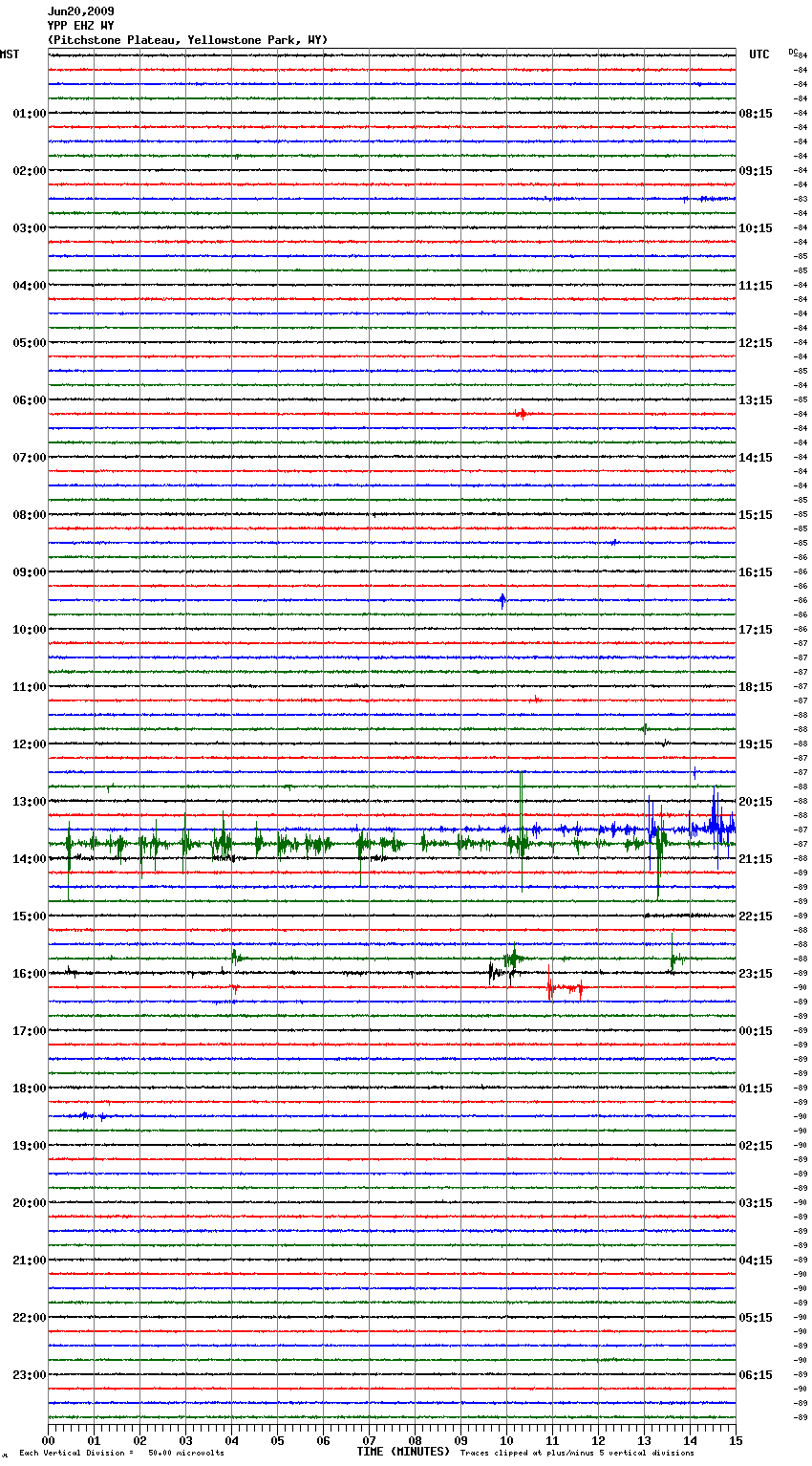Click the 23:15 UTC time label
Viewport: 812px width, 1466px height.
[x=756, y=974]
